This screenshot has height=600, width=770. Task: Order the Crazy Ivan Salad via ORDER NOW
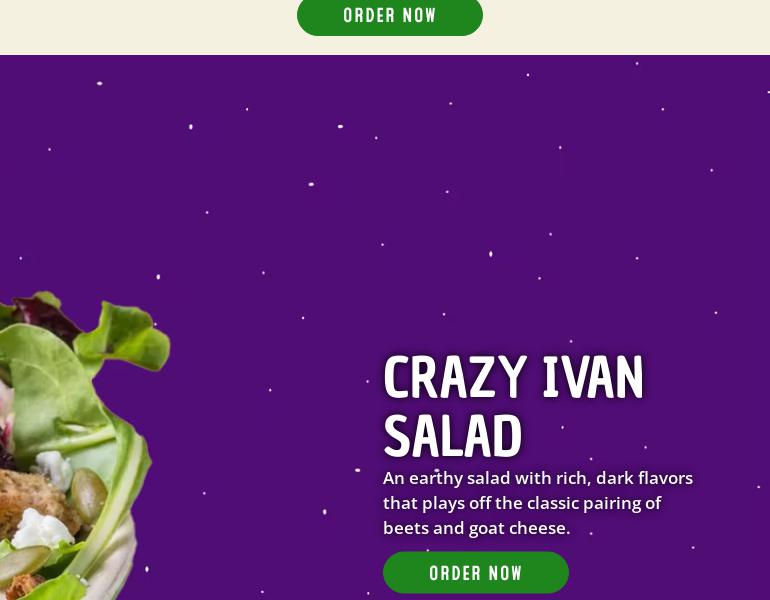click(476, 573)
